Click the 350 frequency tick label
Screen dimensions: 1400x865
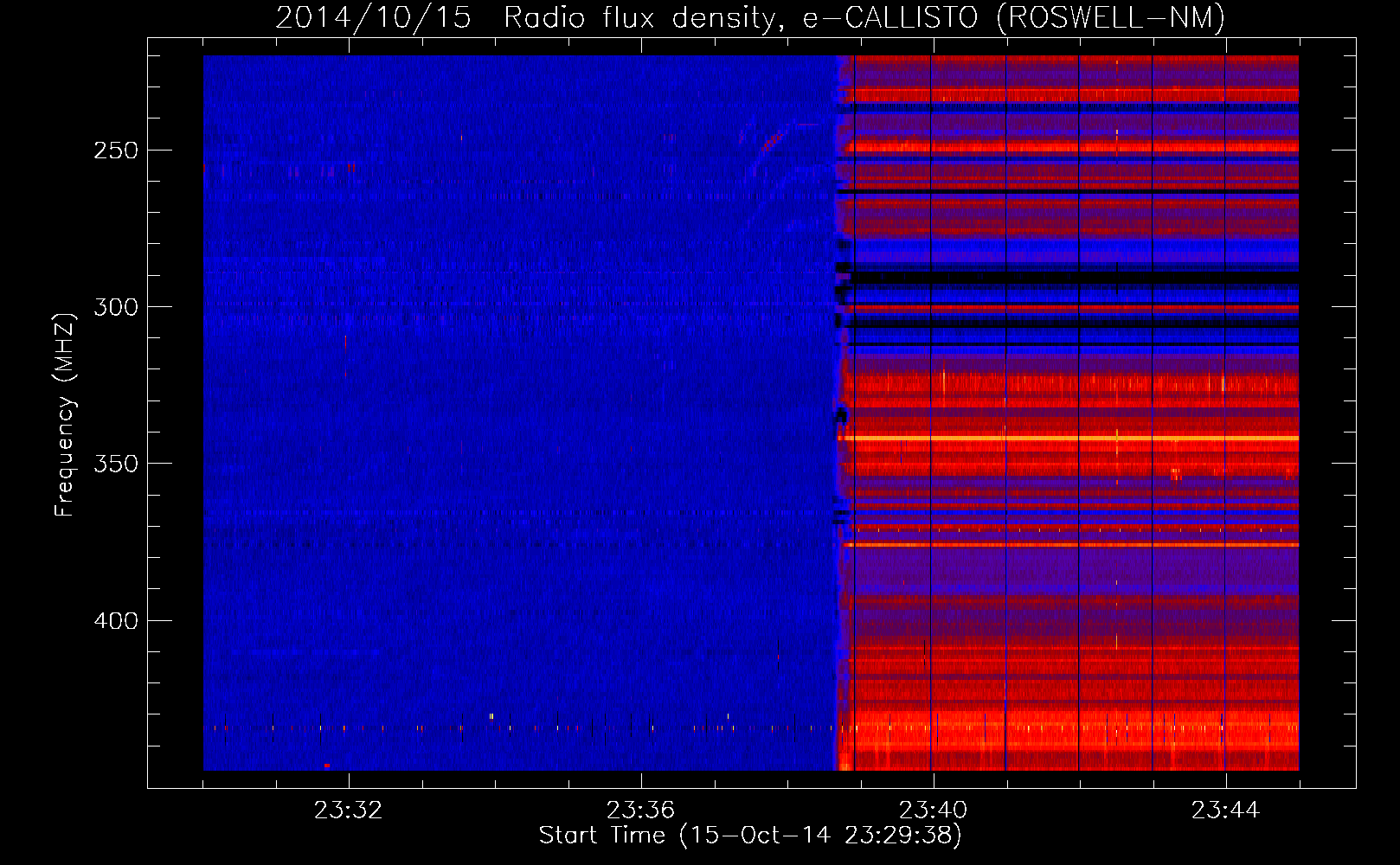[116, 464]
